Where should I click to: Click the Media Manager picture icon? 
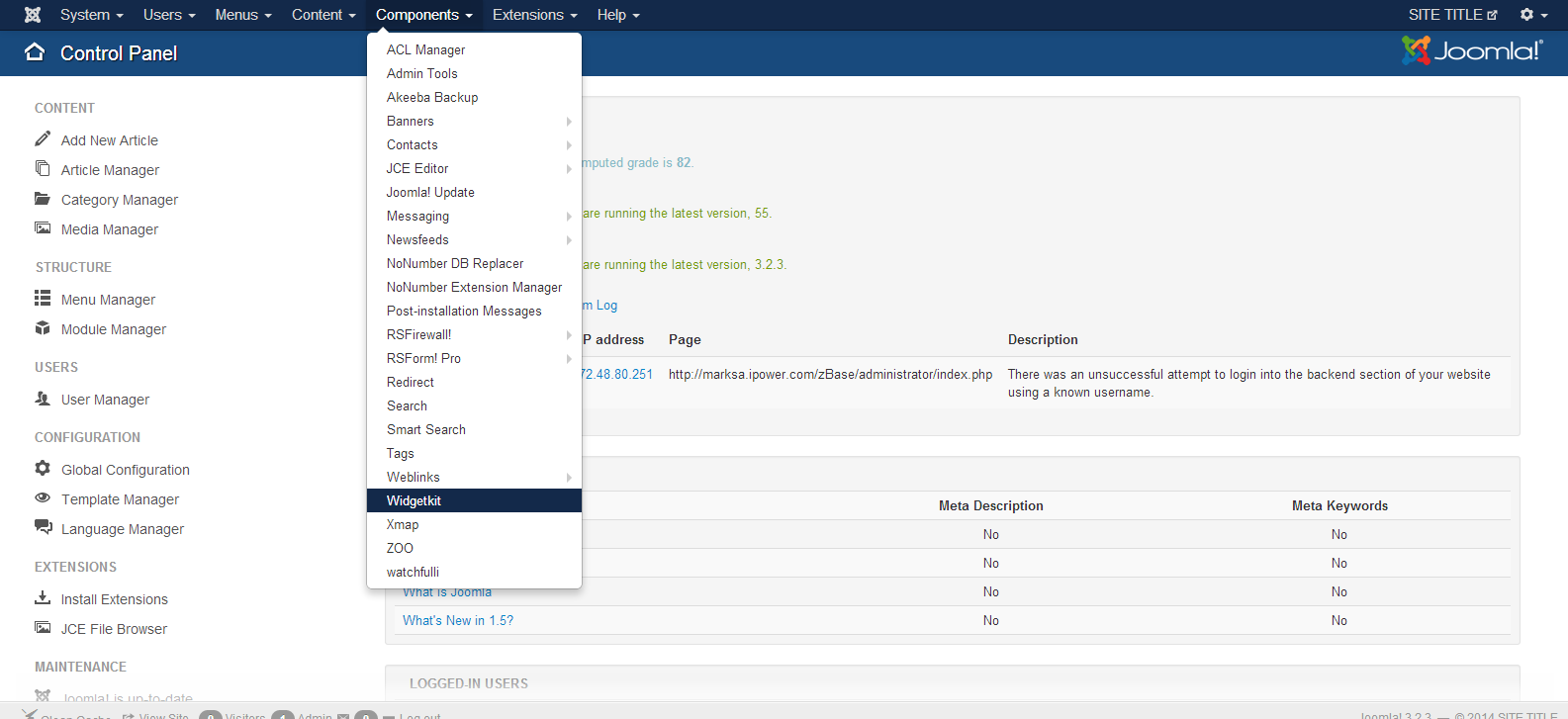coord(43,227)
